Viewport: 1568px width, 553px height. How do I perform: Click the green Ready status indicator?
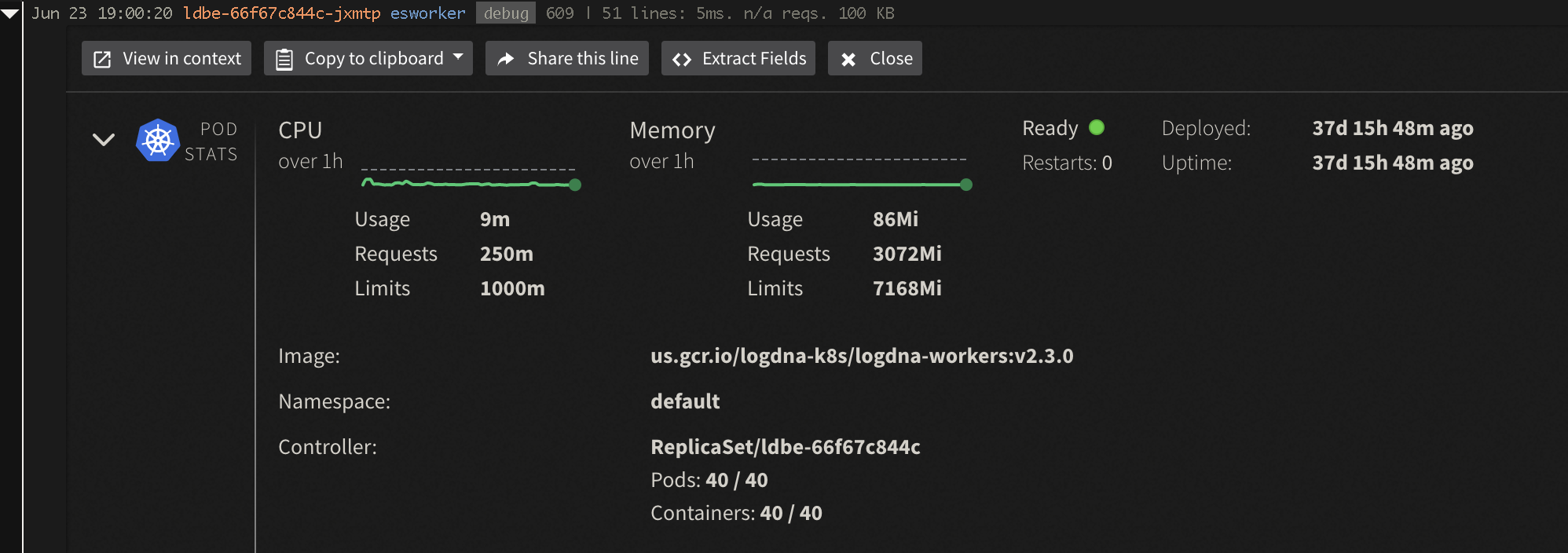1097,127
